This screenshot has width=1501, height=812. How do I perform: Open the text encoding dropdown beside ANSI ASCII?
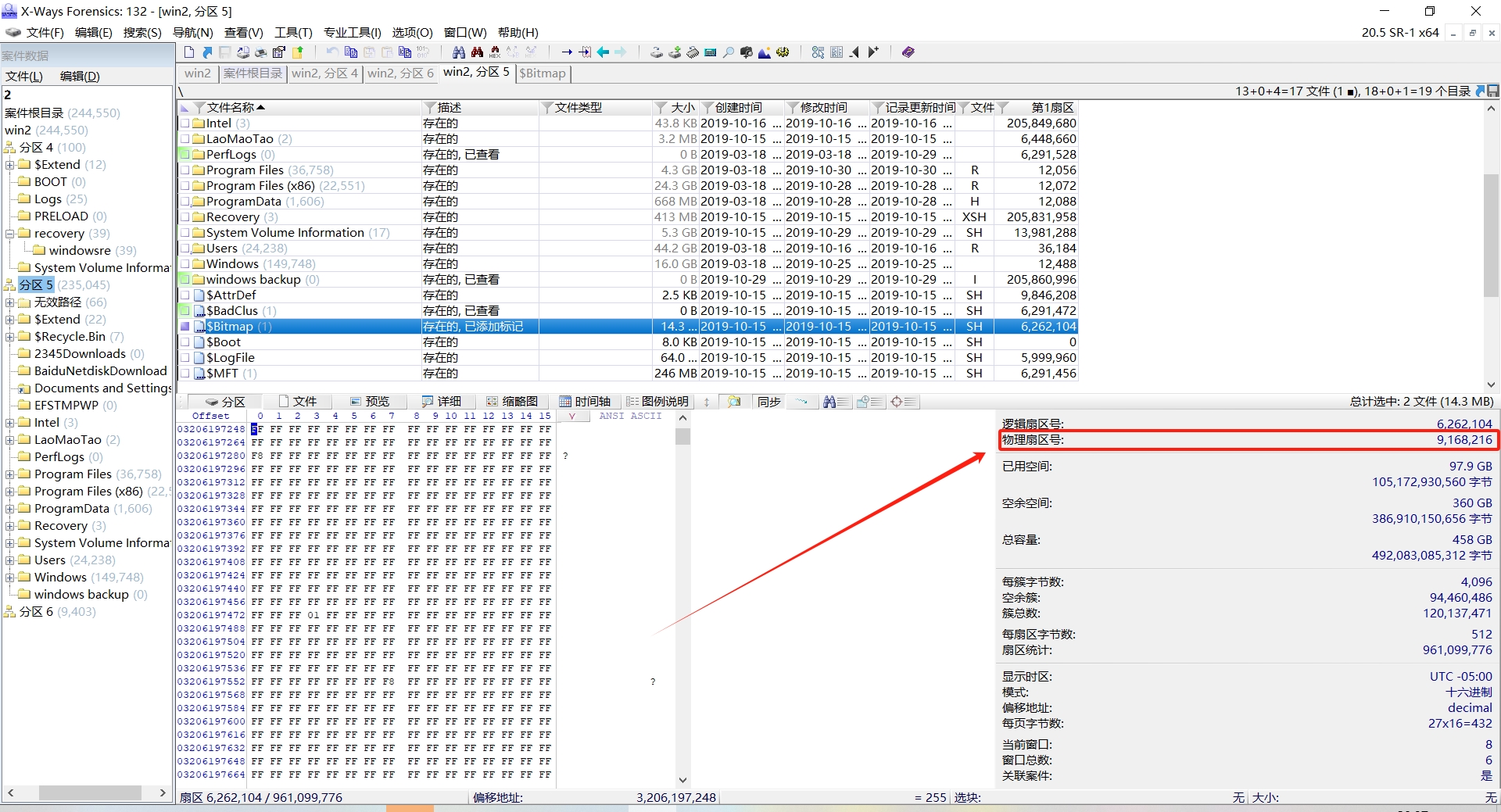[572, 417]
